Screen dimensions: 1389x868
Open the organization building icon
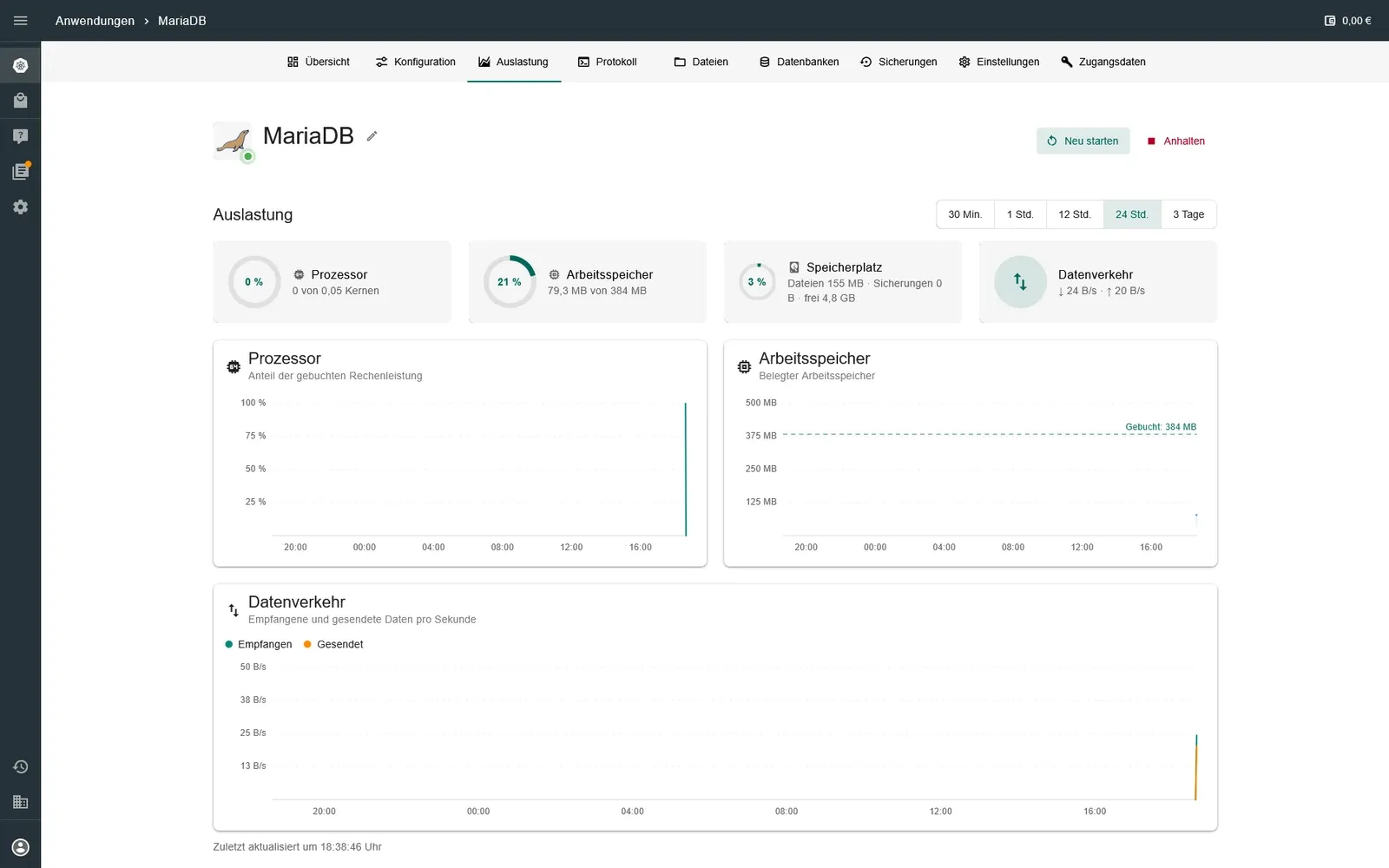[21, 802]
